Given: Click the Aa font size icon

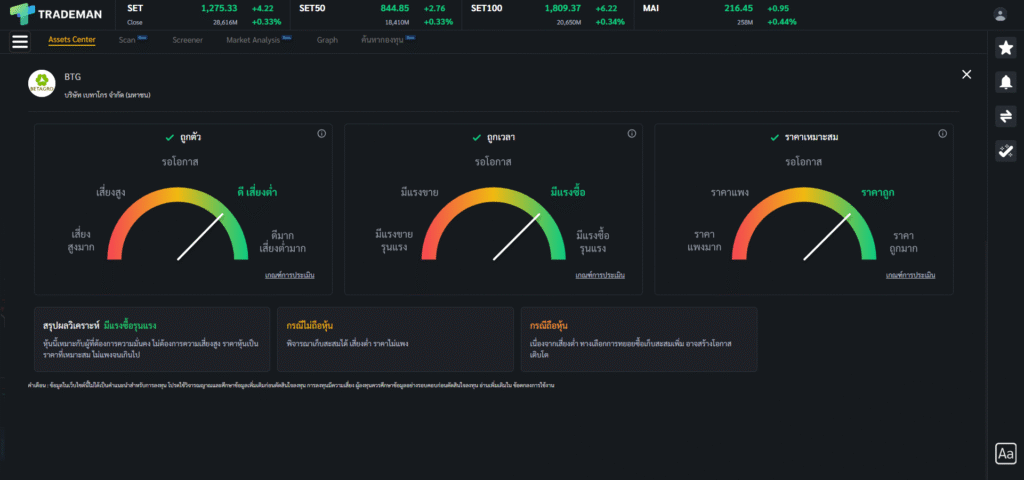Looking at the screenshot, I should 1006,454.
